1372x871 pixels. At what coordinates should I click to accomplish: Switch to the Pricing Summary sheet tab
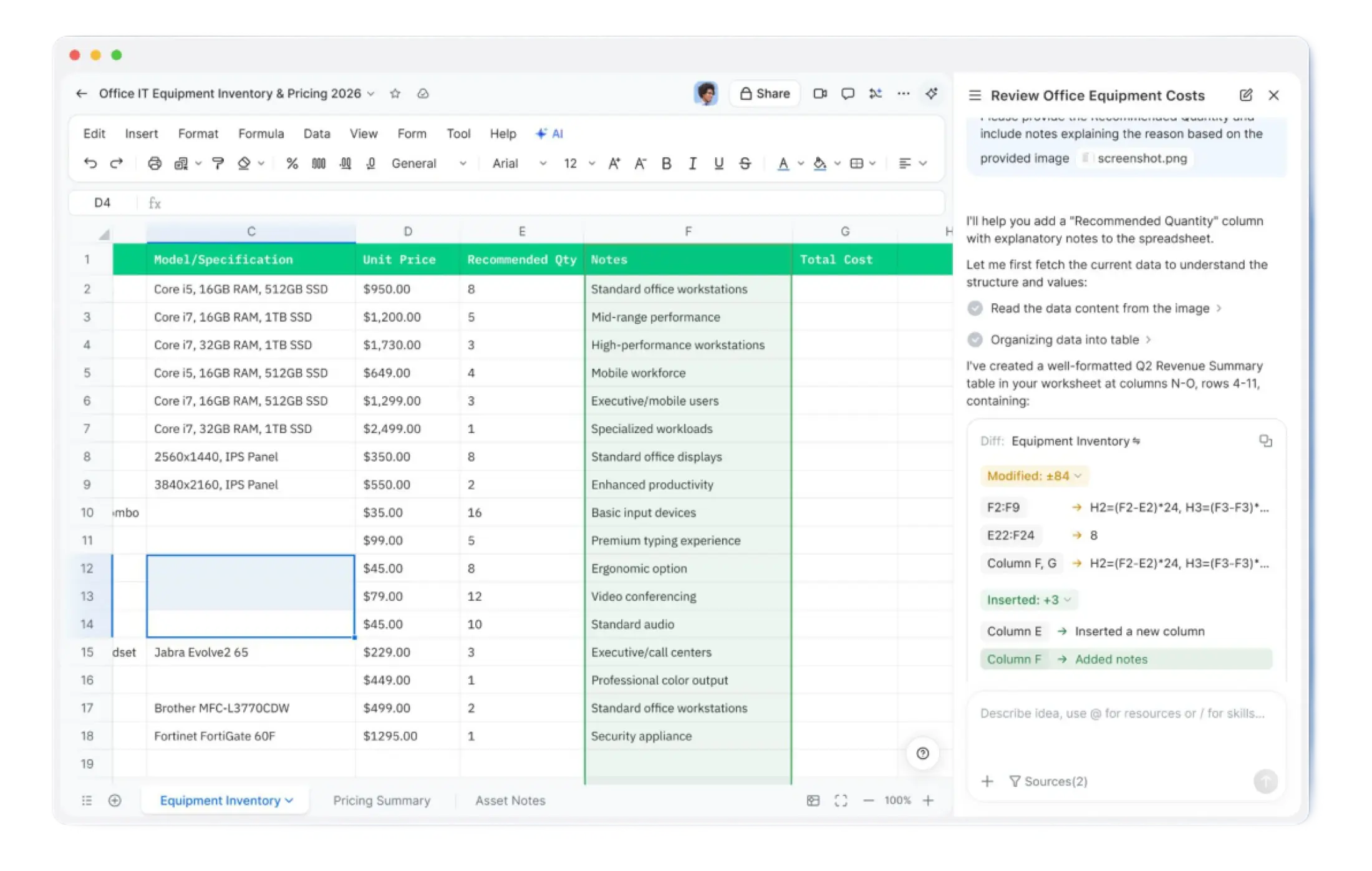pyautogui.click(x=381, y=800)
